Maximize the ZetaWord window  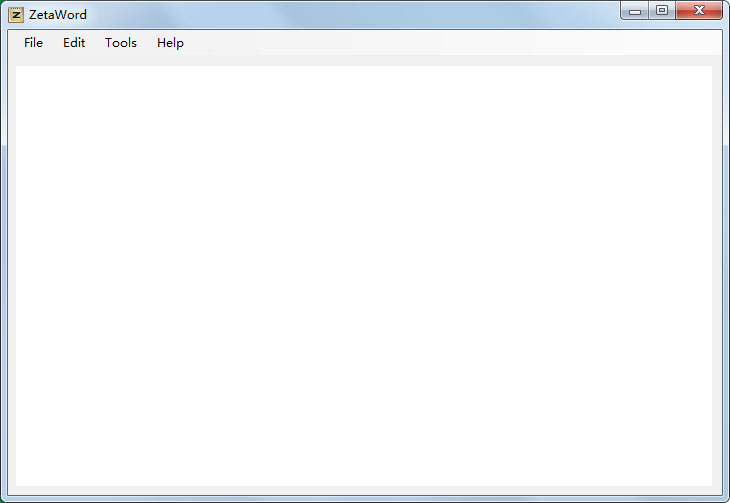tap(662, 11)
